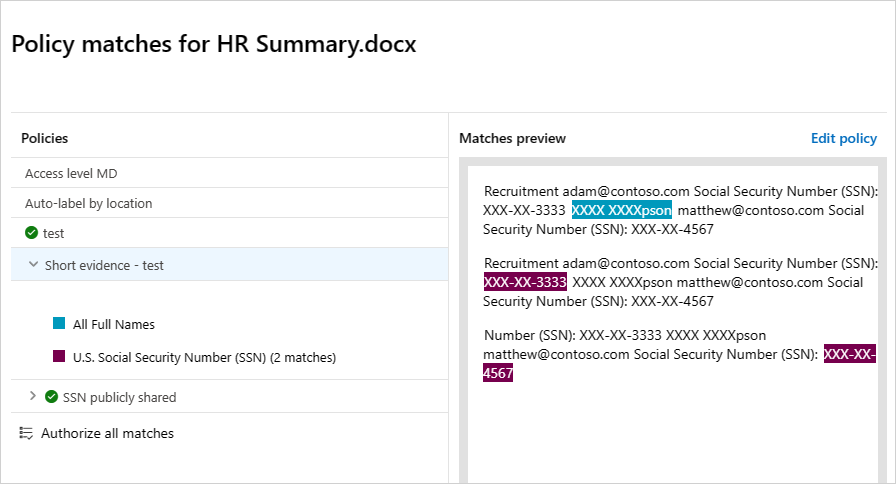Image resolution: width=896 pixels, height=484 pixels.
Task: Click the highlighted XXX-XX-3333 SSN match
Action: [x=525, y=282]
